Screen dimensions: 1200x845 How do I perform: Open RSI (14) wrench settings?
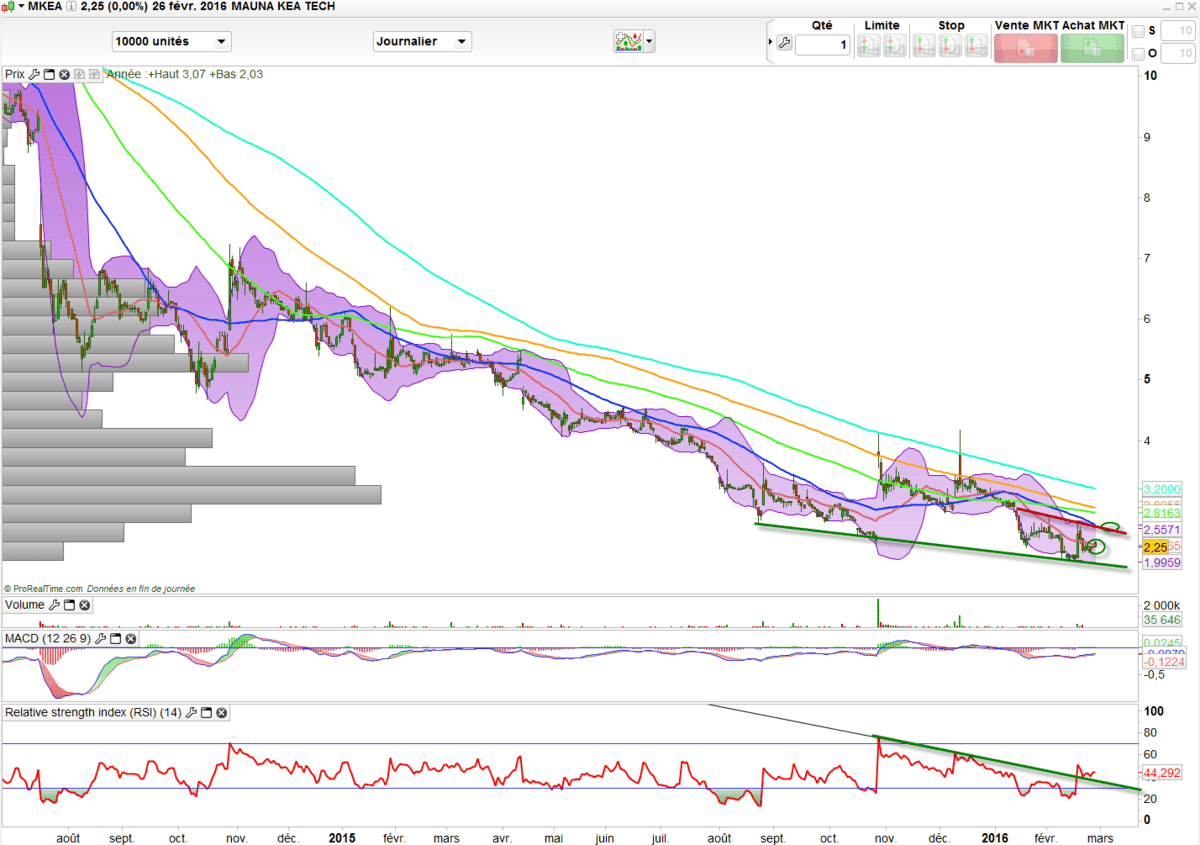pos(192,713)
